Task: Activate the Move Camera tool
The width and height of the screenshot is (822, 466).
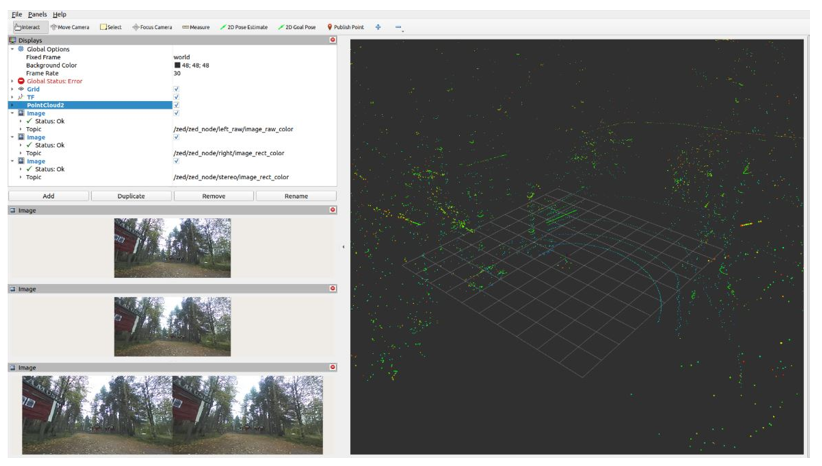Action: pos(70,27)
